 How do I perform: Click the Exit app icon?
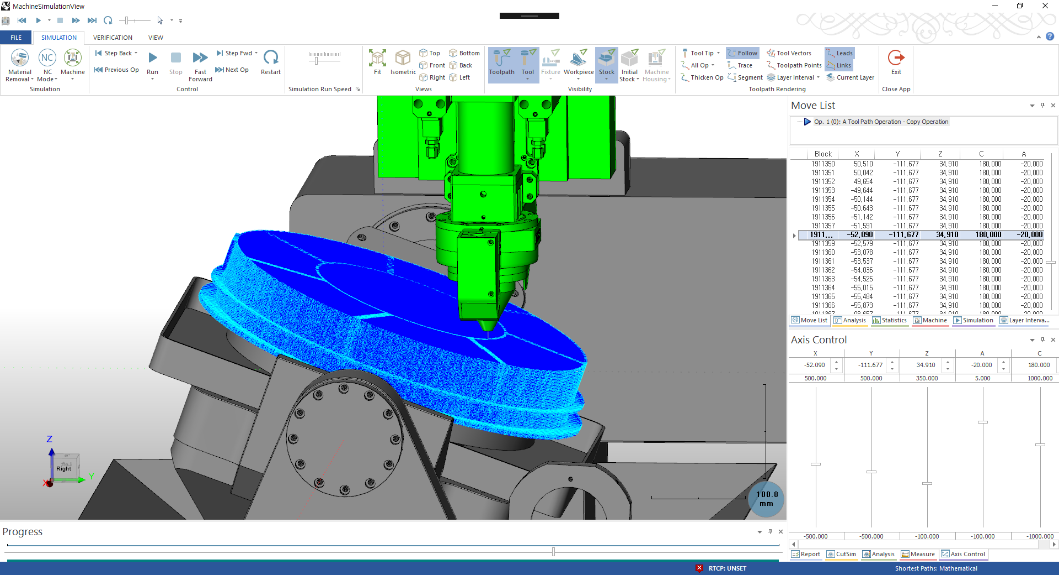tap(896, 62)
